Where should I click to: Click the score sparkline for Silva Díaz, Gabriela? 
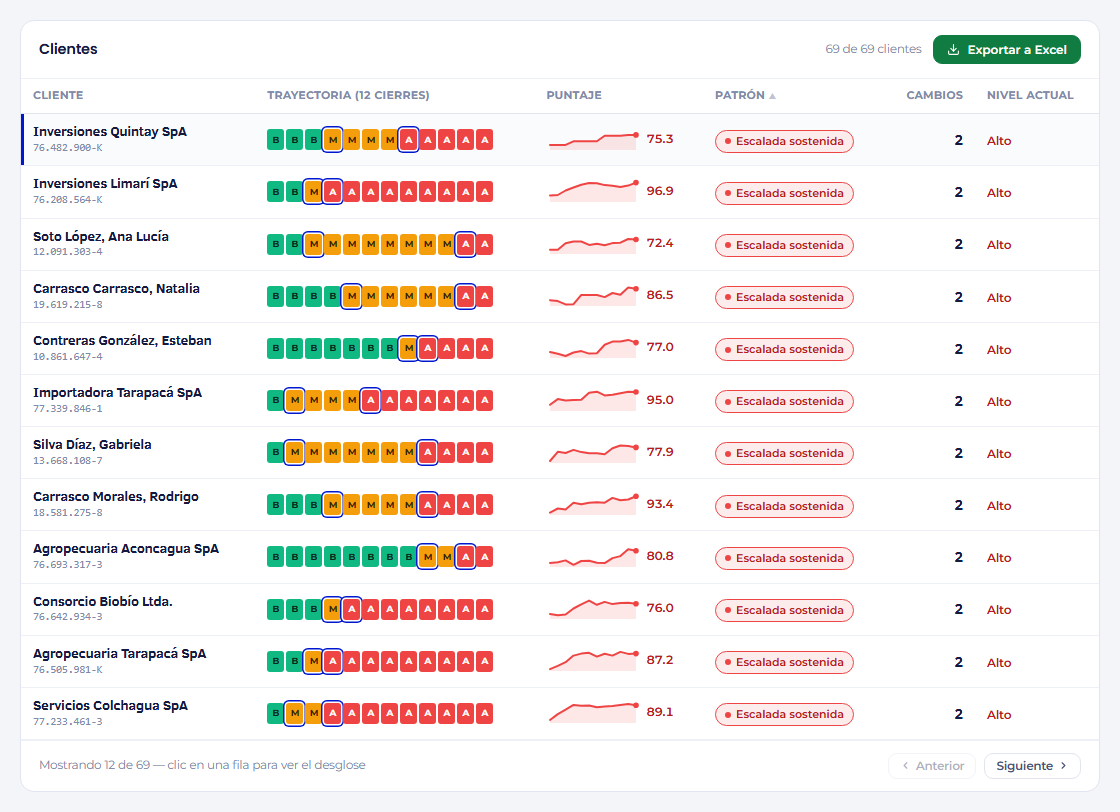593,453
